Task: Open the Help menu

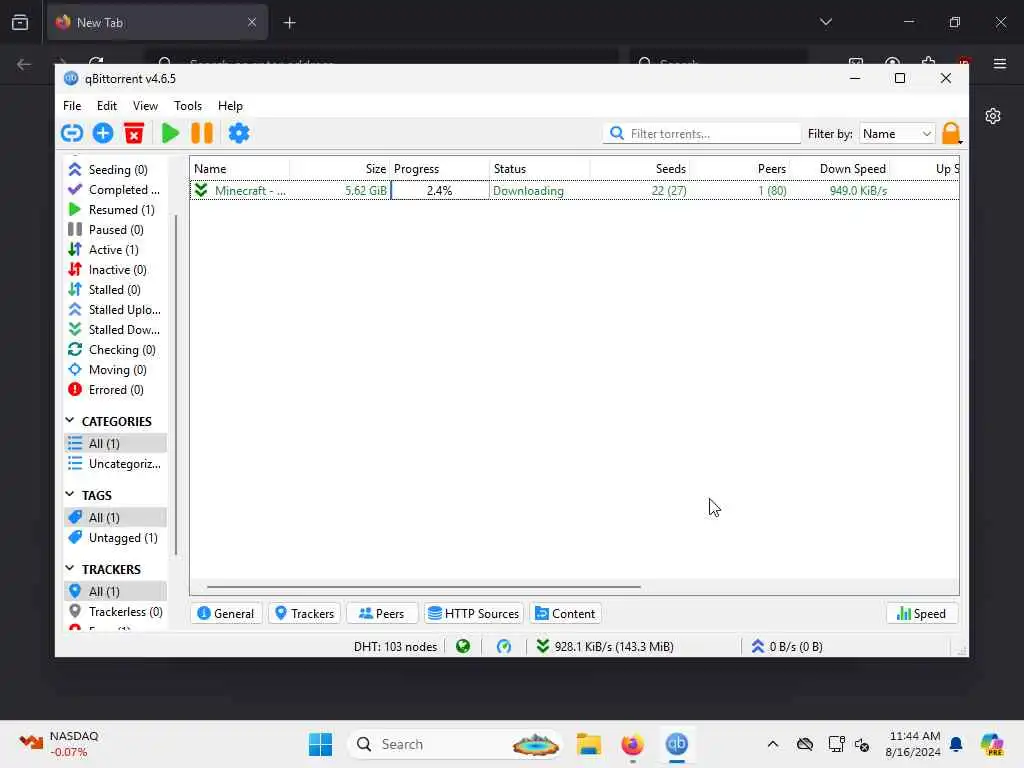Action: [230, 106]
